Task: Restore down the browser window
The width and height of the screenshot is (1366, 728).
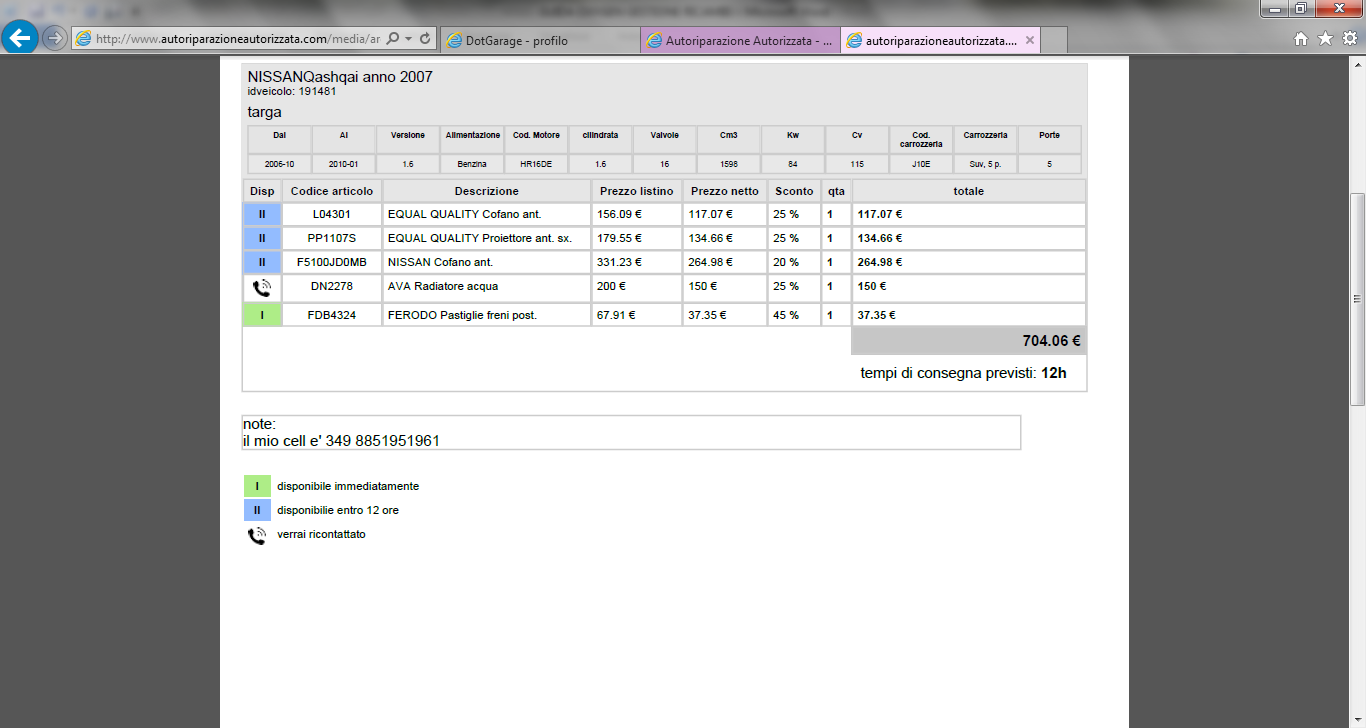Action: coord(1300,8)
